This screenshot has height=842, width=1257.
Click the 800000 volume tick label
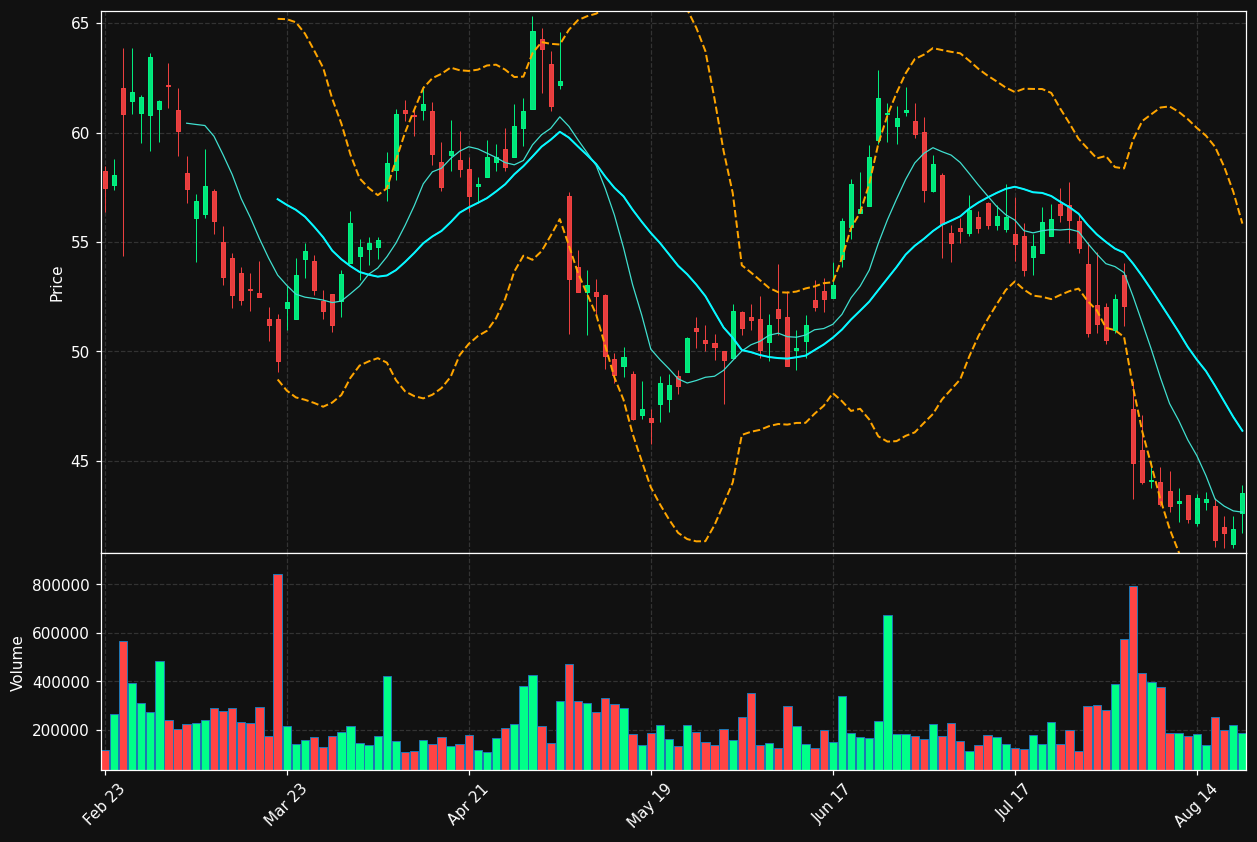click(x=61, y=585)
